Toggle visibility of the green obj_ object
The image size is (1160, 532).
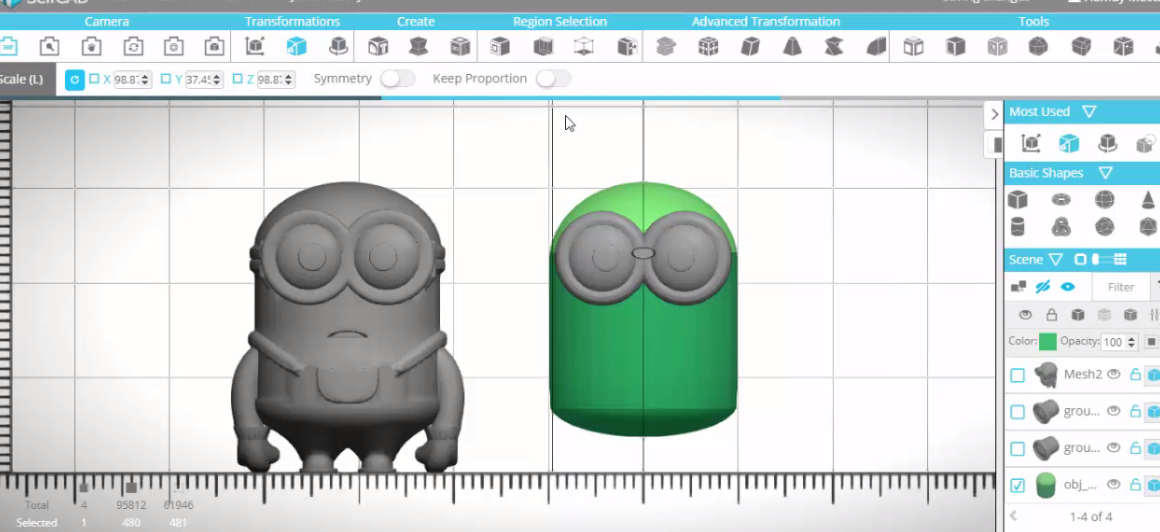pos(1113,485)
